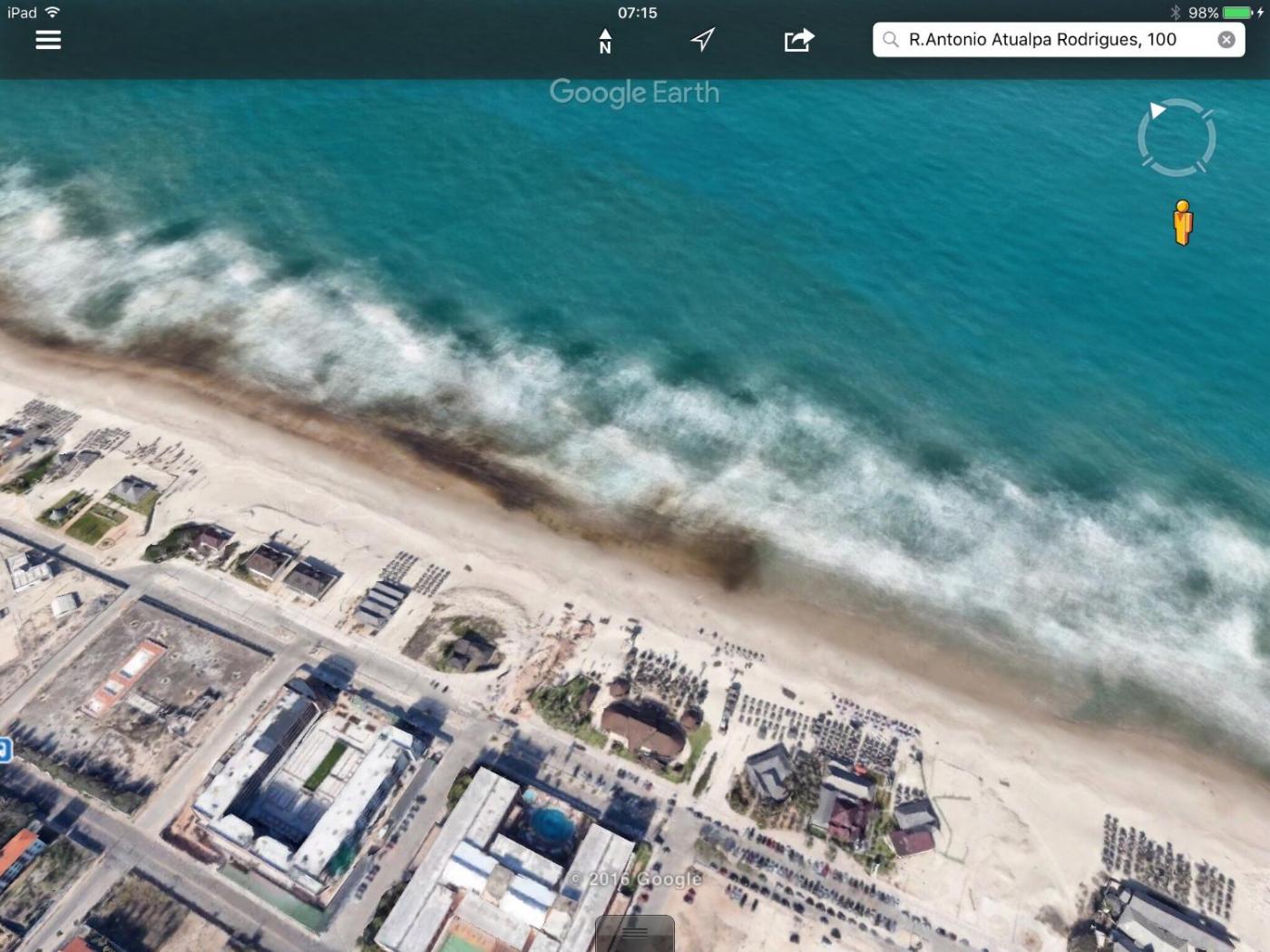This screenshot has height=952, width=1270.
Task: Tap the blue place marker at left edge
Action: click(x=5, y=750)
